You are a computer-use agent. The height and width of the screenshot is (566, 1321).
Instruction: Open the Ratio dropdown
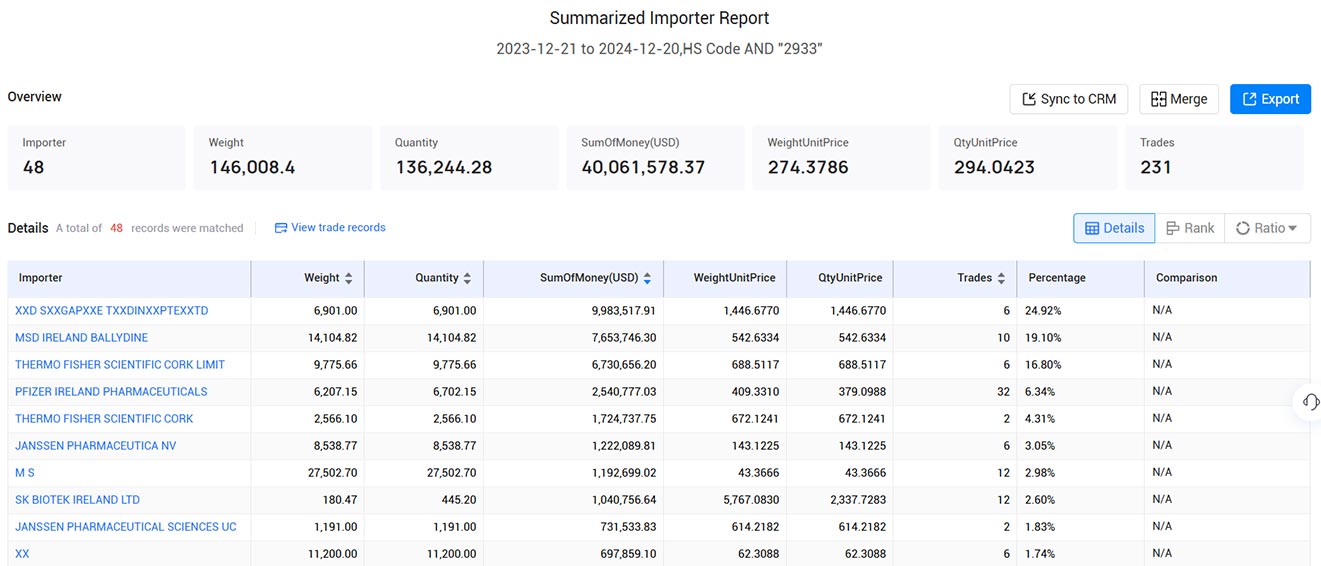click(x=1267, y=228)
